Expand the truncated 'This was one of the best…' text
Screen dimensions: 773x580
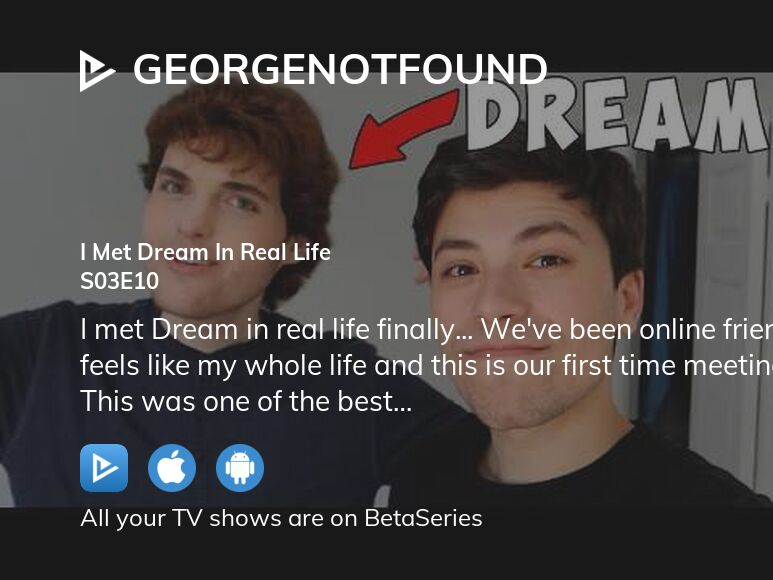[246, 401]
